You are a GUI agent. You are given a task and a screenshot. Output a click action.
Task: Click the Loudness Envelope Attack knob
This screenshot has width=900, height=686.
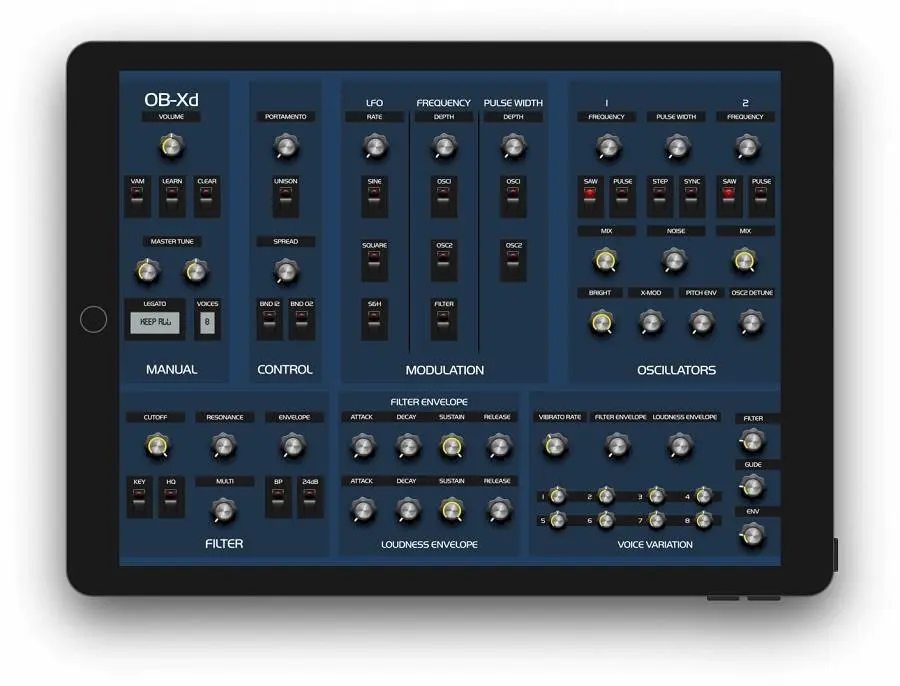pos(363,510)
